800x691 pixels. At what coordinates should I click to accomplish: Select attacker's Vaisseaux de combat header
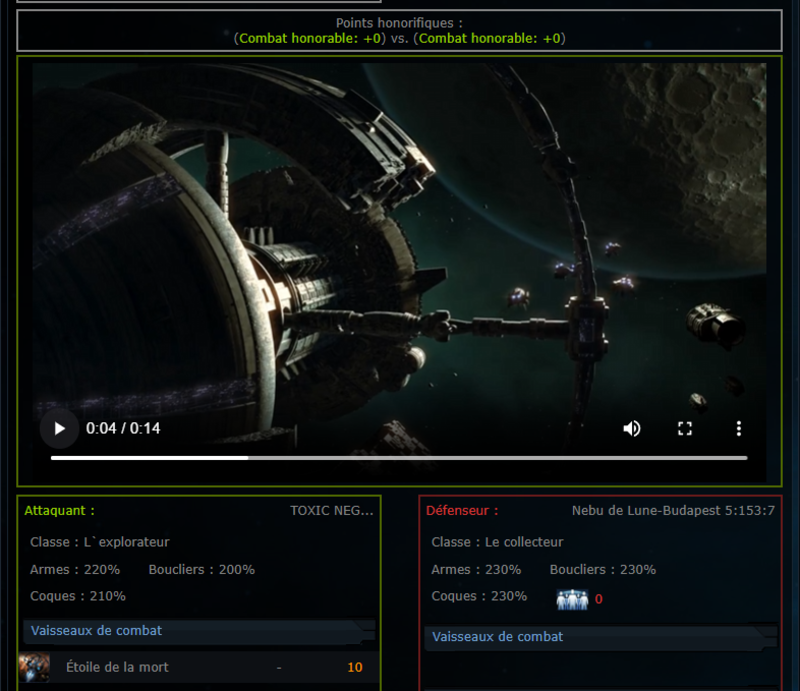199,631
